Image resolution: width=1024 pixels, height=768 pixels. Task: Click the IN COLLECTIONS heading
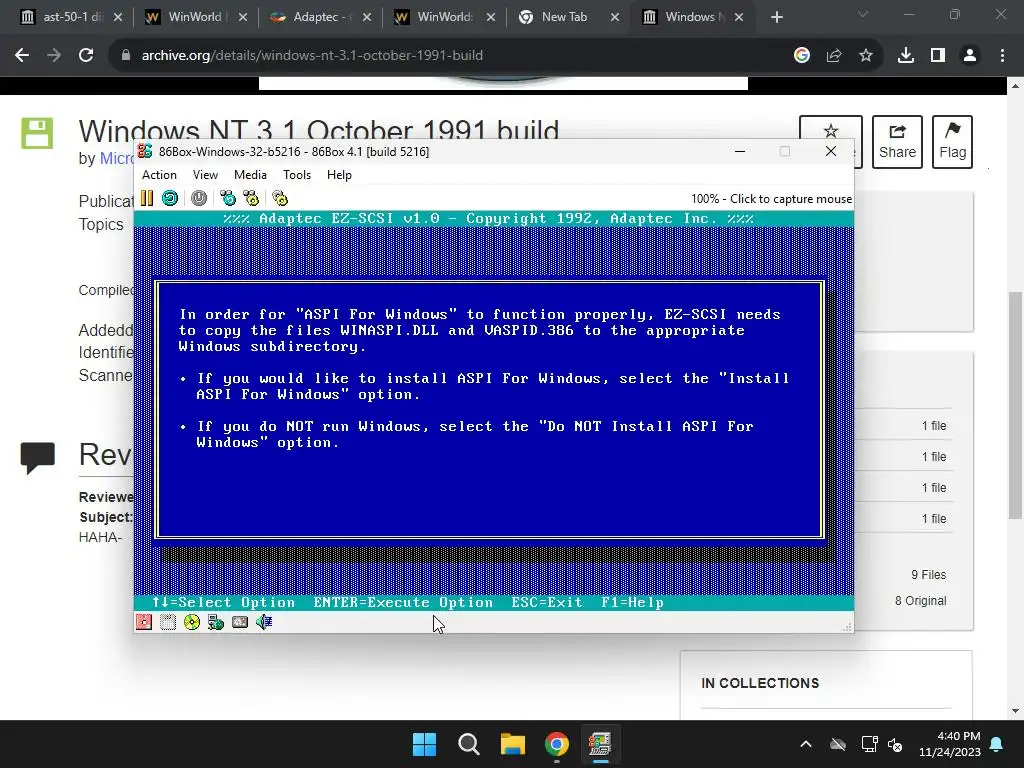pos(760,683)
